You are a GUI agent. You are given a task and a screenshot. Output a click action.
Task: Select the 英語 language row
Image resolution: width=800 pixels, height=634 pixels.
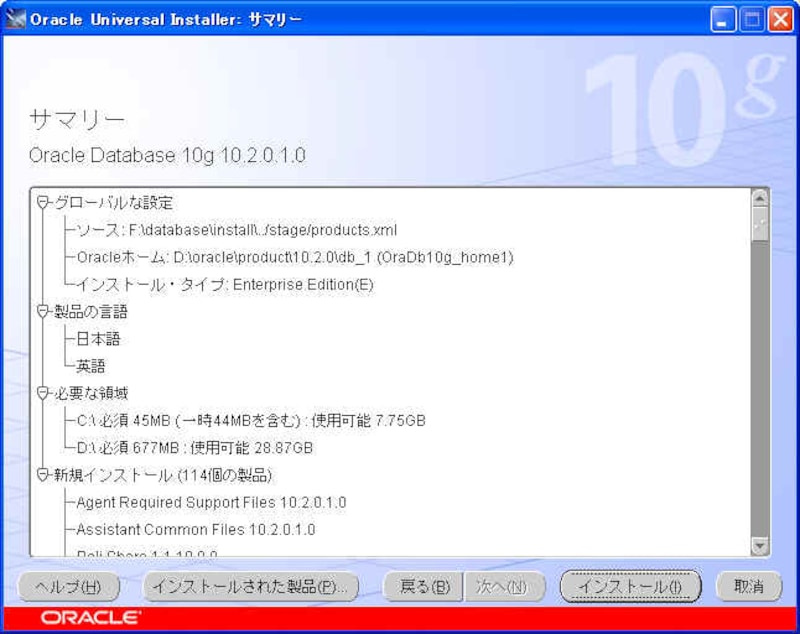pyautogui.click(x=91, y=366)
